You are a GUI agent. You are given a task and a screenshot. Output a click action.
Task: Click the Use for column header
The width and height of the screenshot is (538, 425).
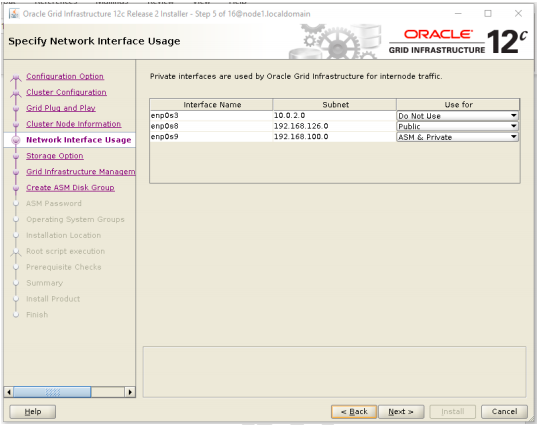tap(458, 105)
